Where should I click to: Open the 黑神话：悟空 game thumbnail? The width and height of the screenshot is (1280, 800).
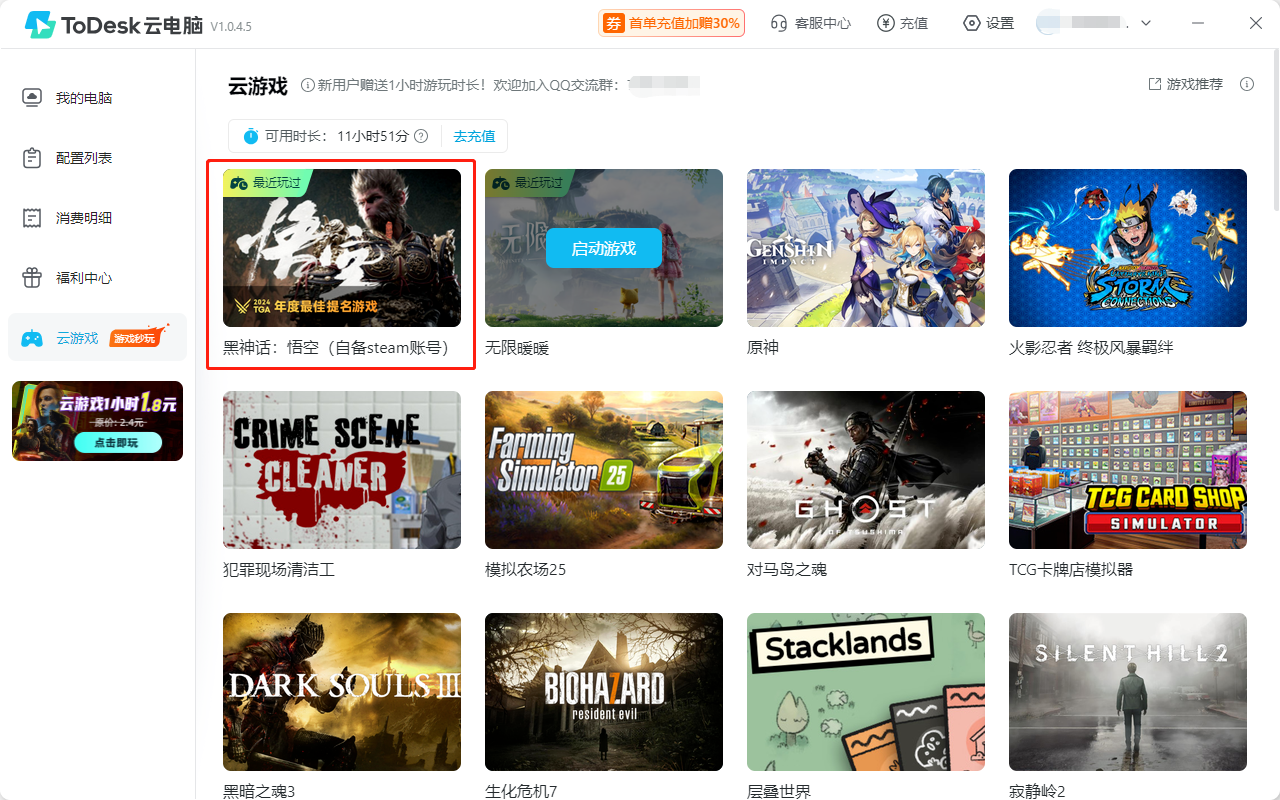coord(342,248)
